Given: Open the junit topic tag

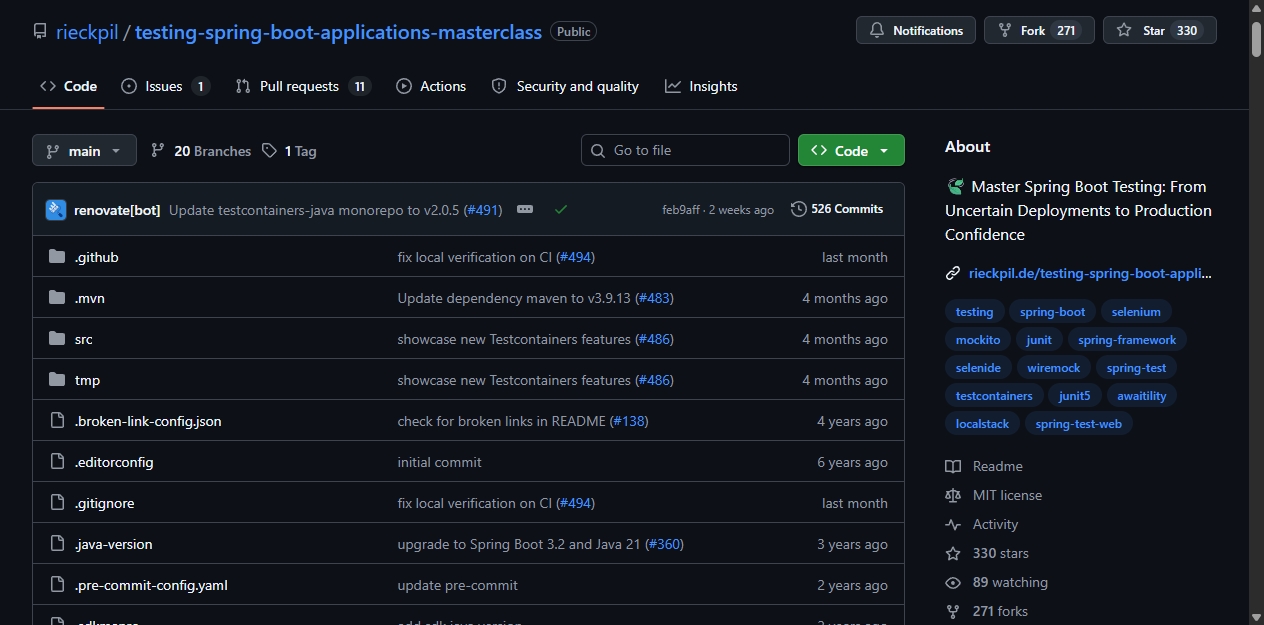Looking at the screenshot, I should coord(1039,340).
